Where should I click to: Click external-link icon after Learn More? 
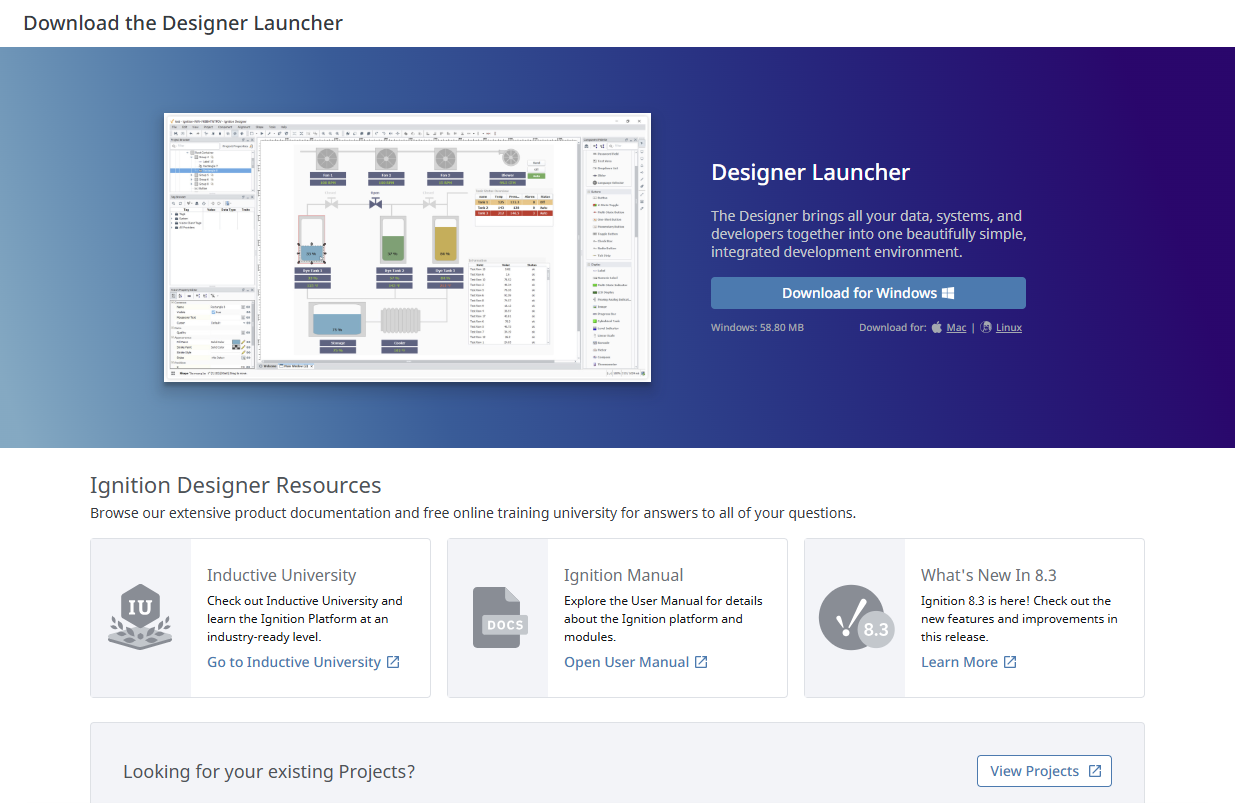point(1010,662)
